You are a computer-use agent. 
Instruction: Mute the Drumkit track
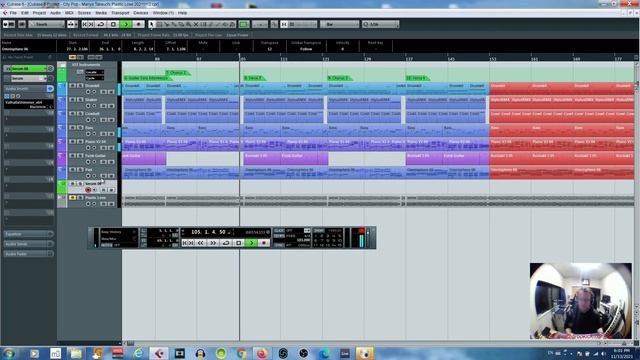pyautogui.click(x=72, y=86)
